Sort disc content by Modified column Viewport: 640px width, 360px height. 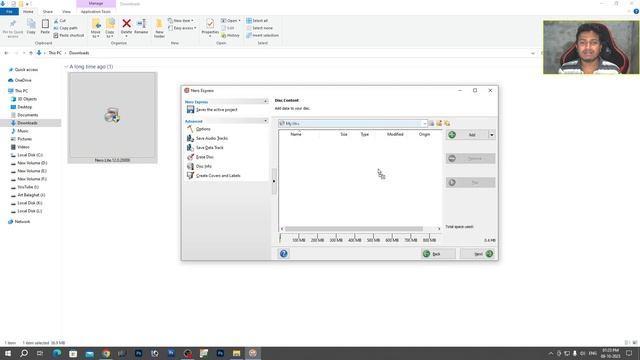395,134
